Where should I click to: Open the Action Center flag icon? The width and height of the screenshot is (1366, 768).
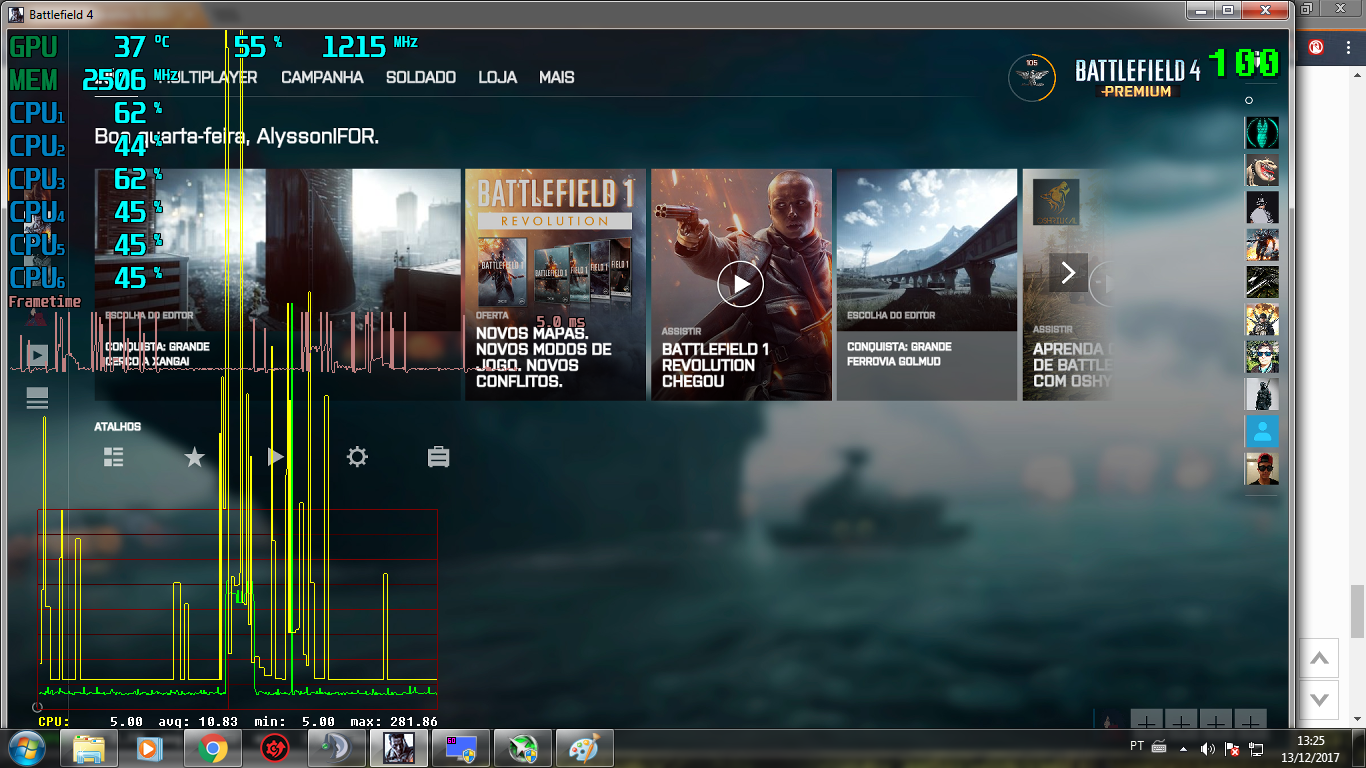click(1232, 748)
